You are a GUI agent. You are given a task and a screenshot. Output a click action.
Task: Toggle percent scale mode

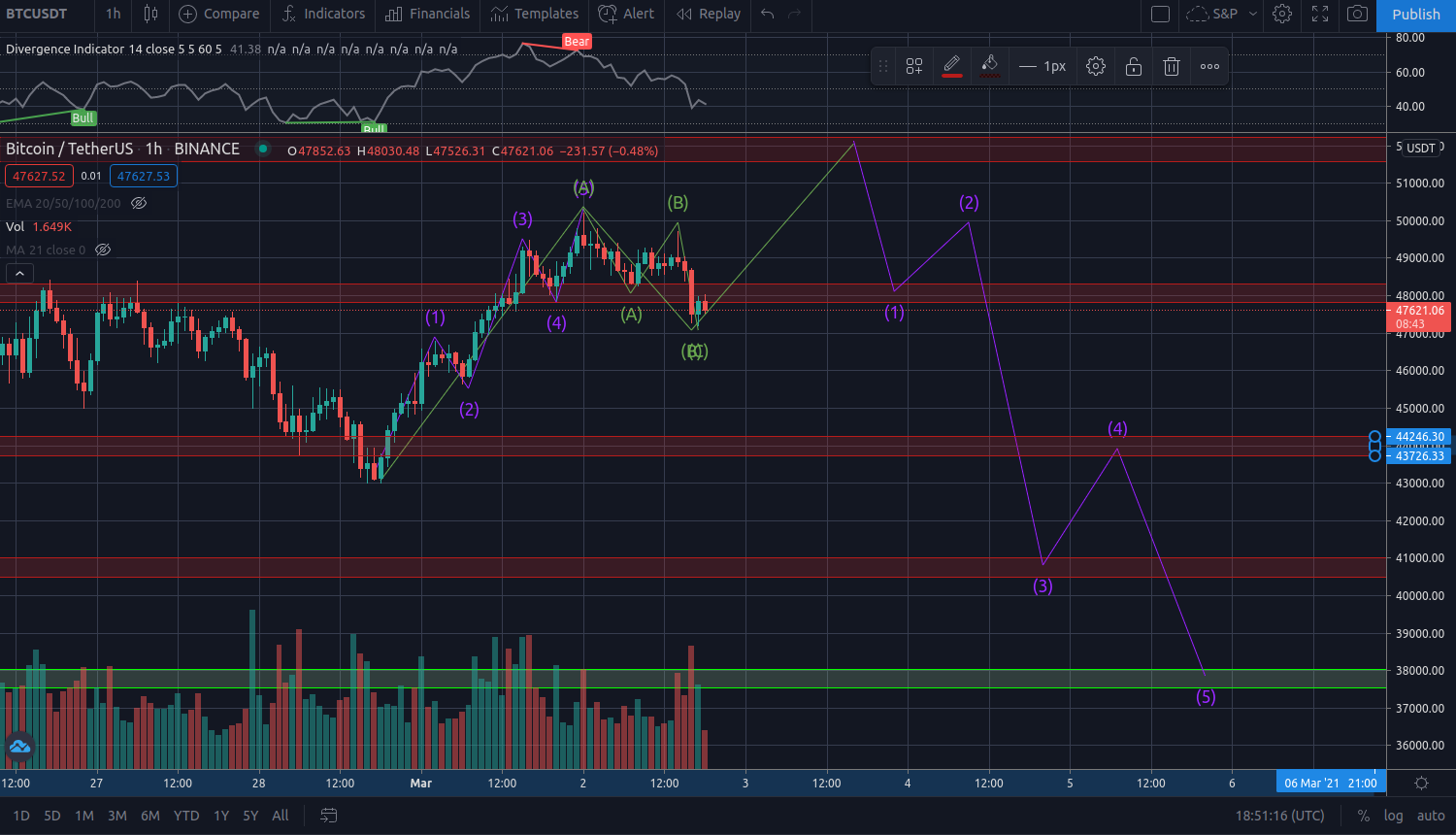(x=1364, y=816)
